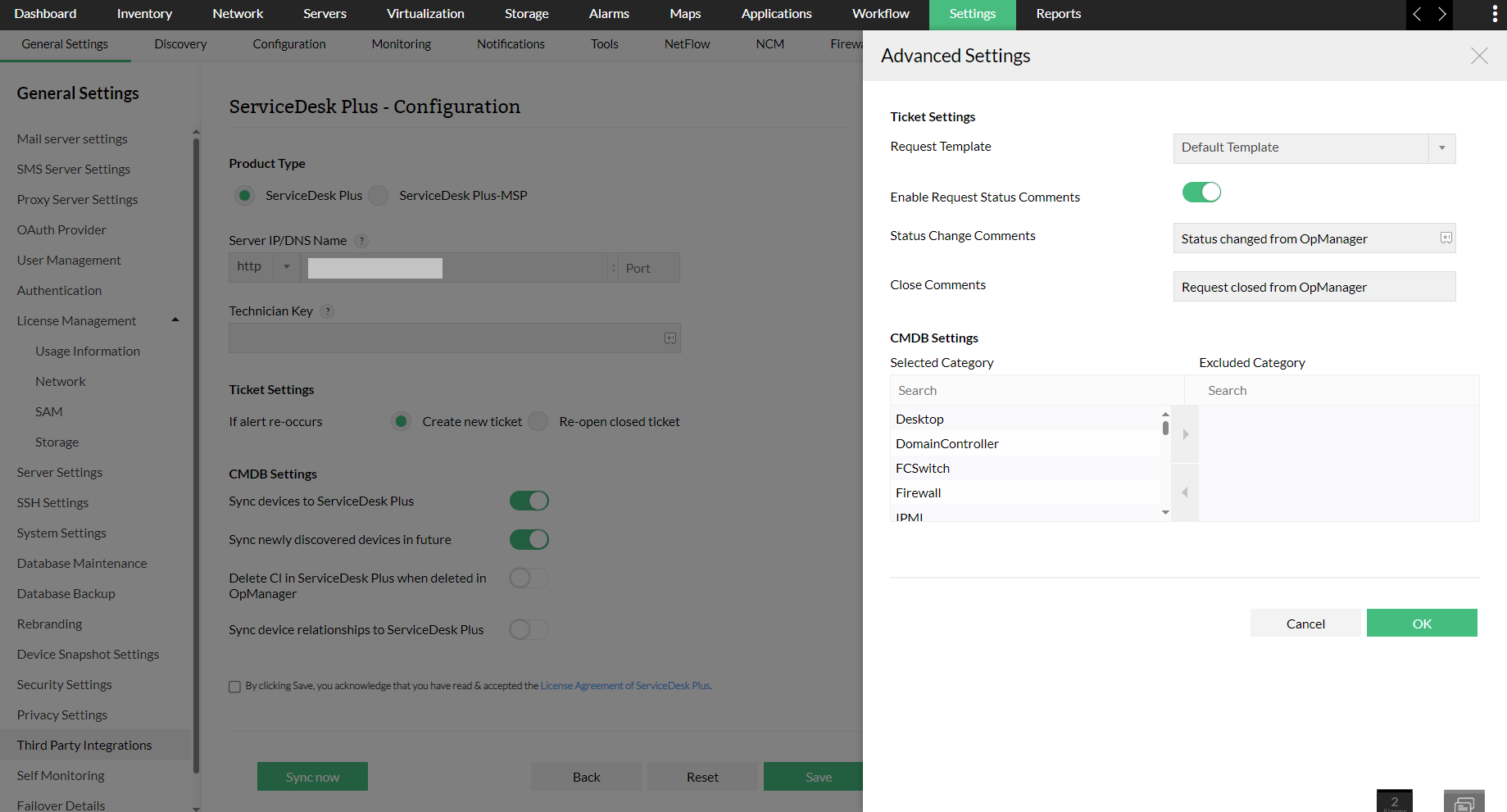
Task: Switch to the NetFlow tab
Action: pyautogui.click(x=686, y=44)
